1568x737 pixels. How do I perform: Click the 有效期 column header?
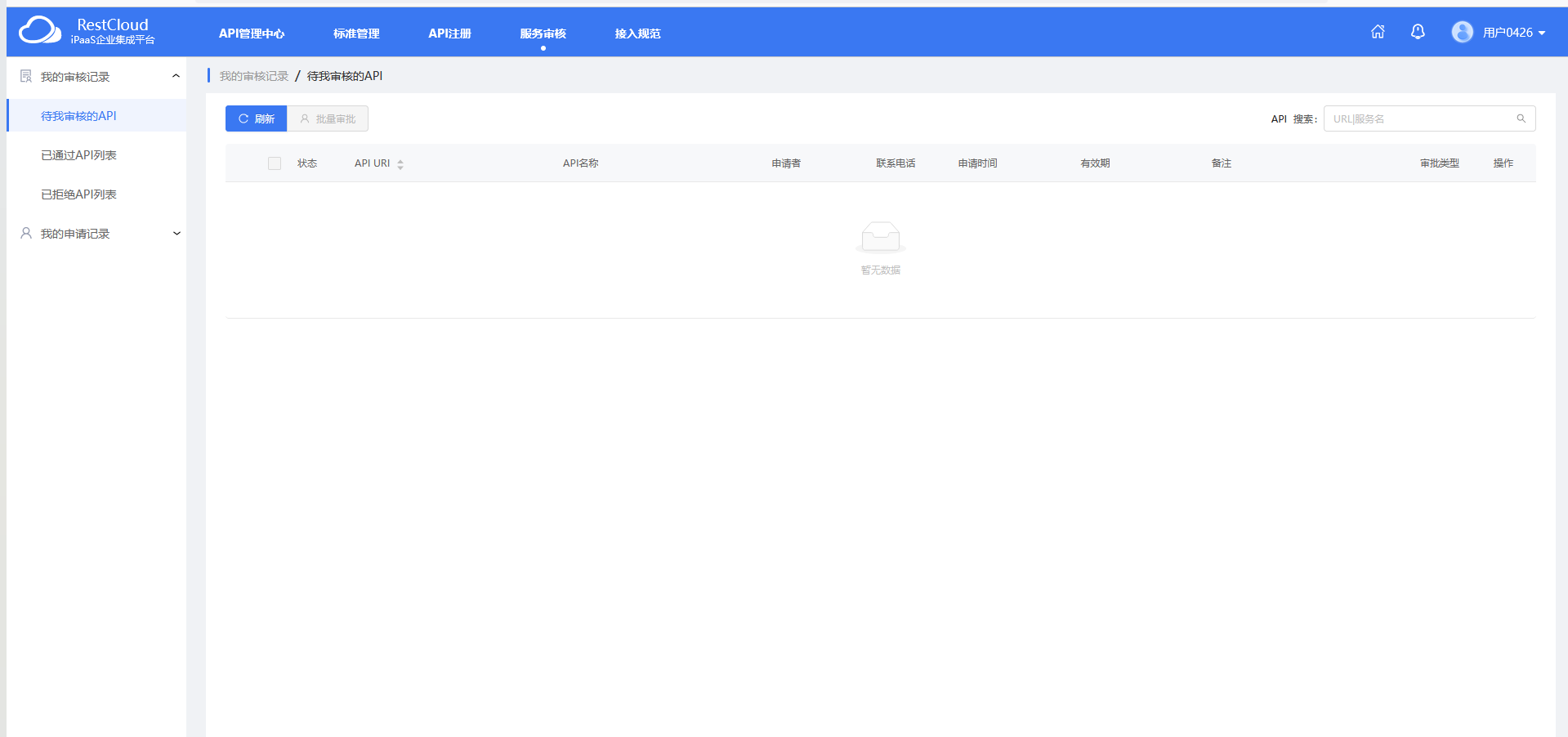[1095, 163]
